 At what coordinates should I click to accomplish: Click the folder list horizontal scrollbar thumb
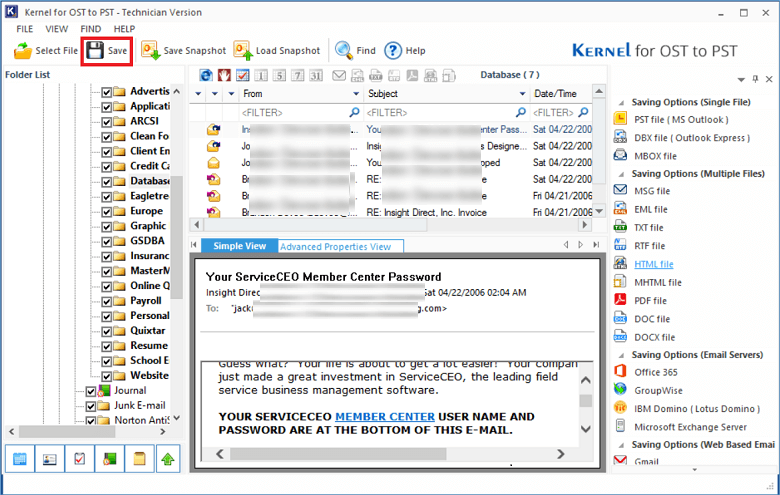pos(67,432)
